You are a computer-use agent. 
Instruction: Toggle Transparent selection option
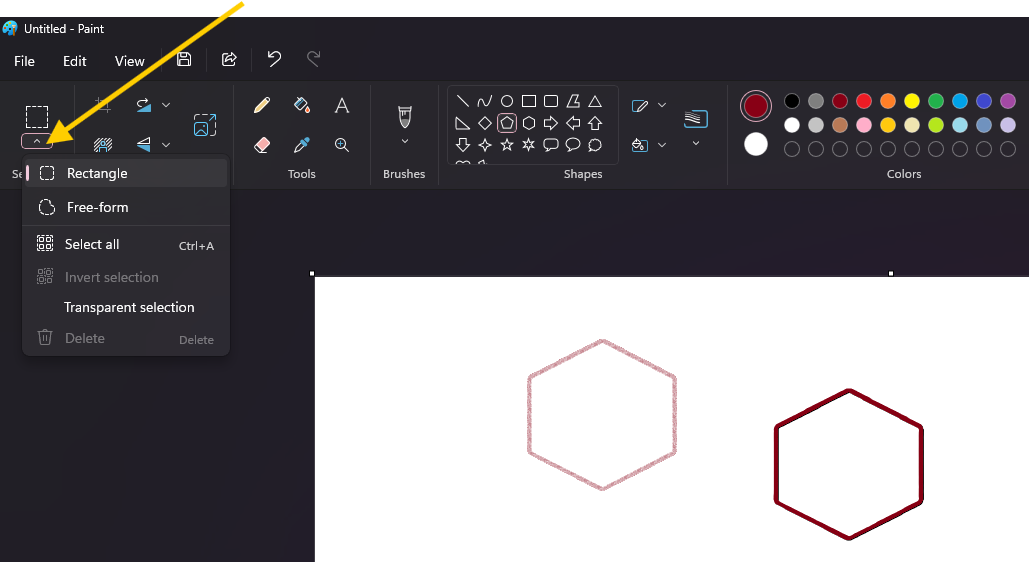point(126,307)
